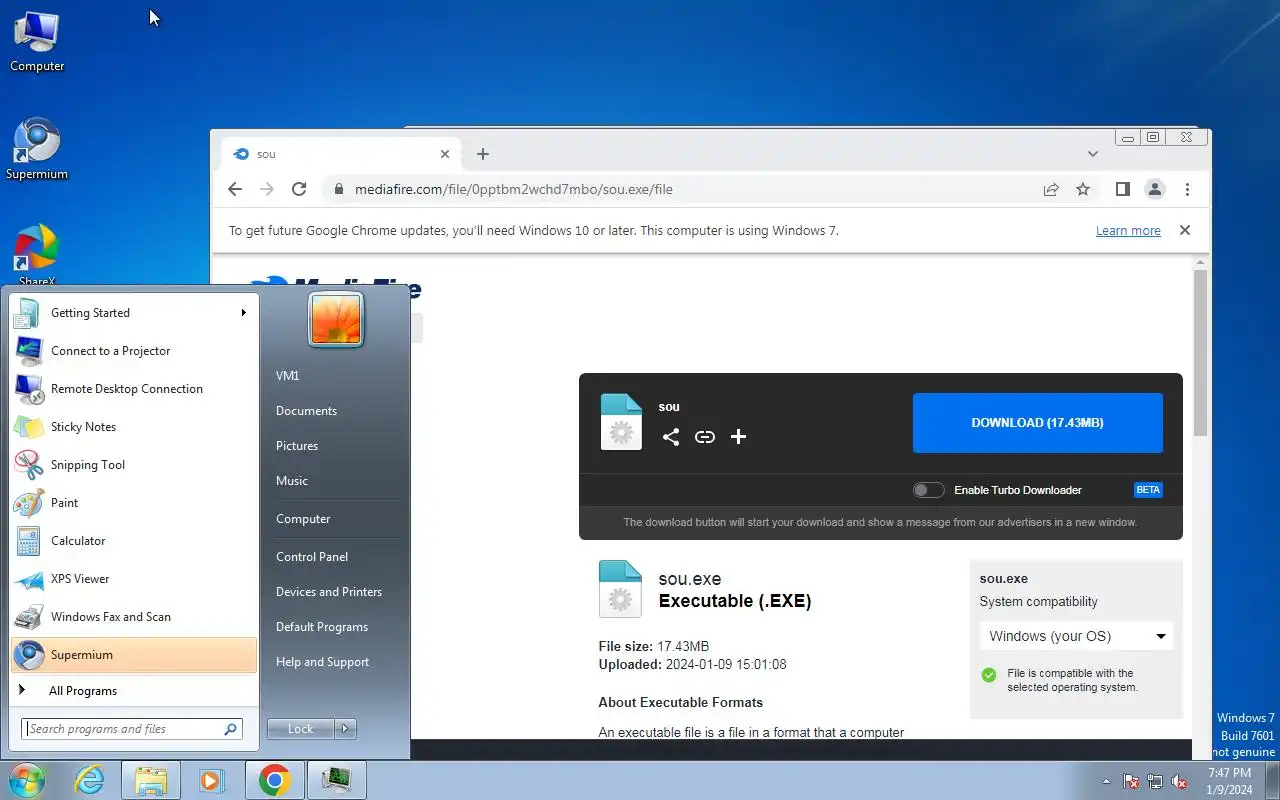Open Remote Desktop Connection
Image resolution: width=1280 pixels, height=800 pixels.
(134, 389)
